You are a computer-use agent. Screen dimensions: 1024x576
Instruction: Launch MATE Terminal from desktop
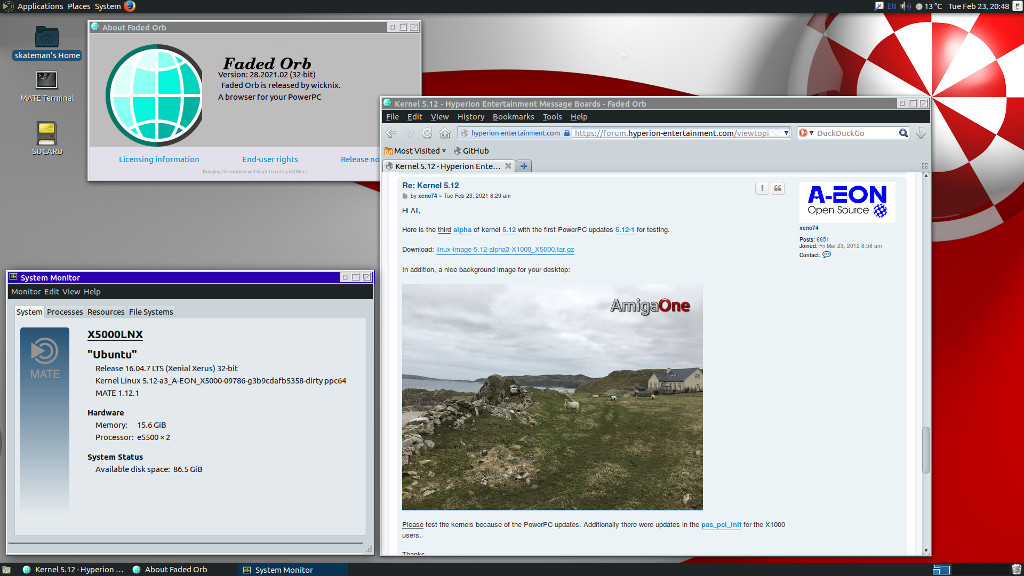(x=46, y=86)
